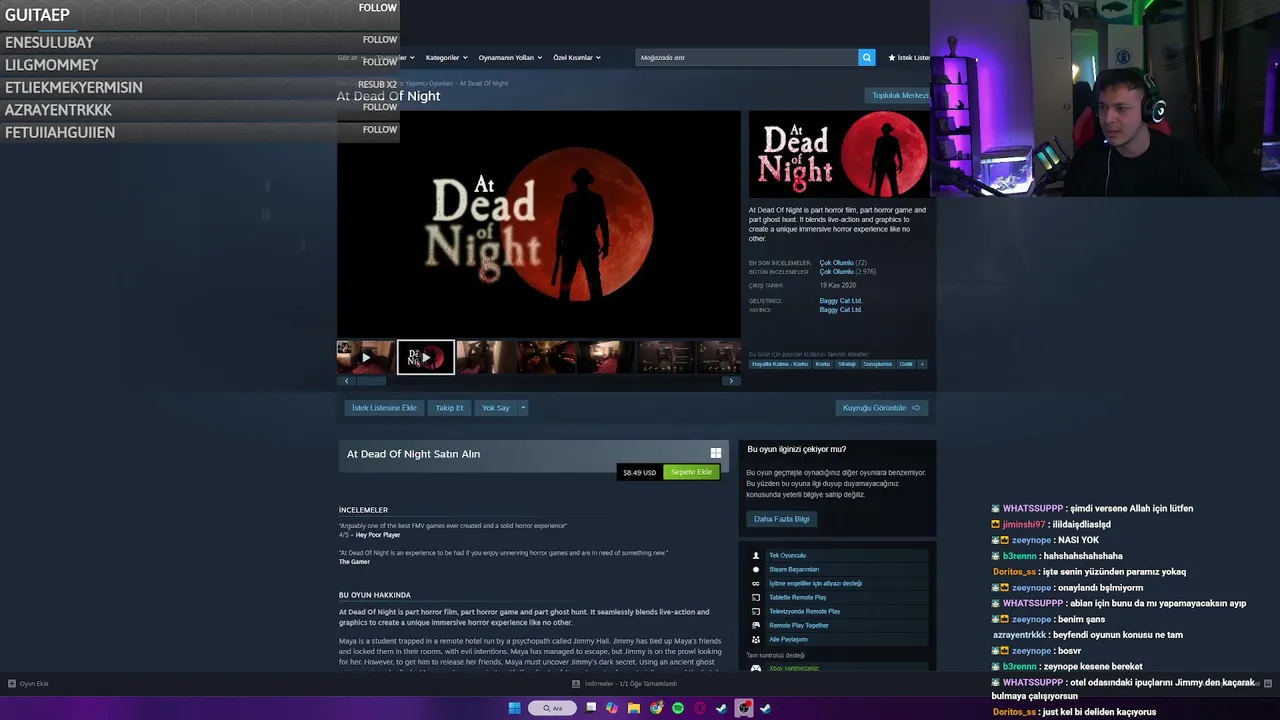1280x720 pixels.
Task: Click the store search magnifier button
Action: [867, 57]
